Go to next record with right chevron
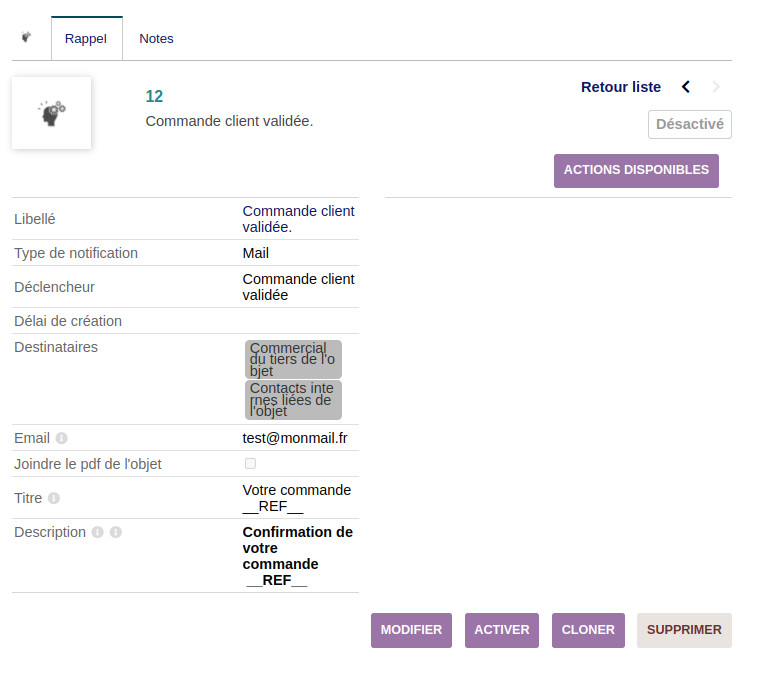Viewport: 757px width, 676px height. (x=716, y=87)
